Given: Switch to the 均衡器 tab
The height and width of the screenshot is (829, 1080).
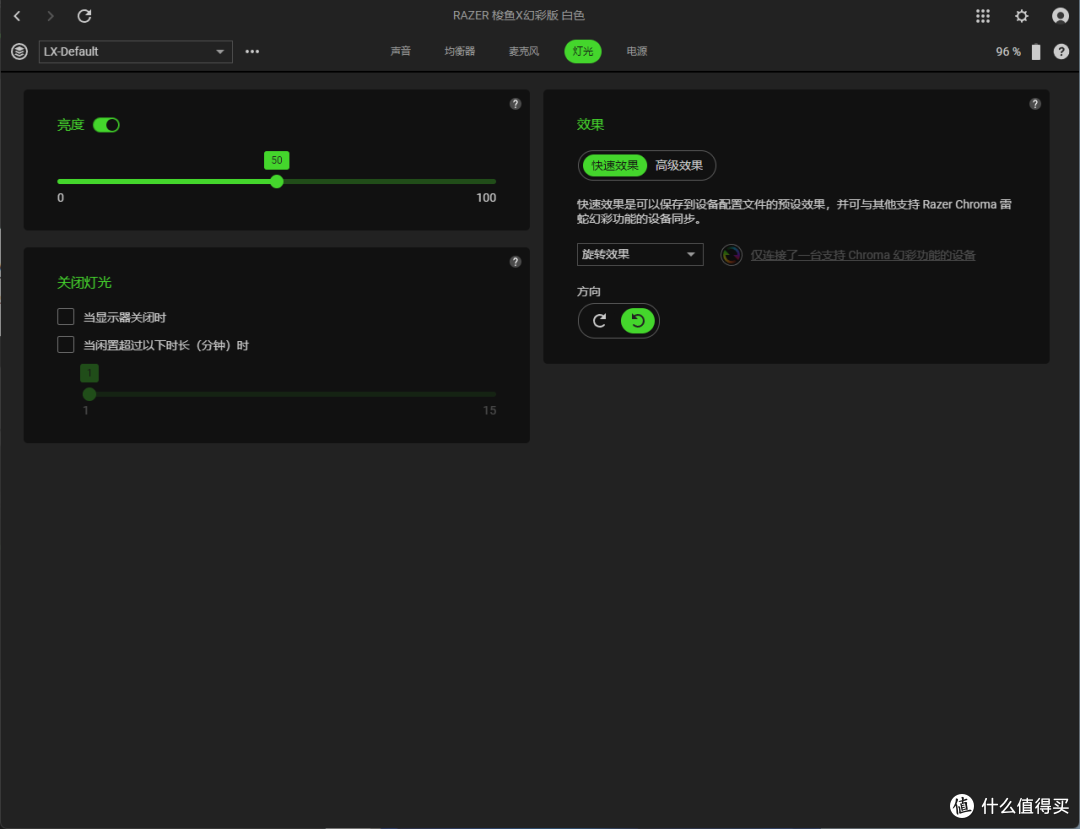Looking at the screenshot, I should pos(459,52).
